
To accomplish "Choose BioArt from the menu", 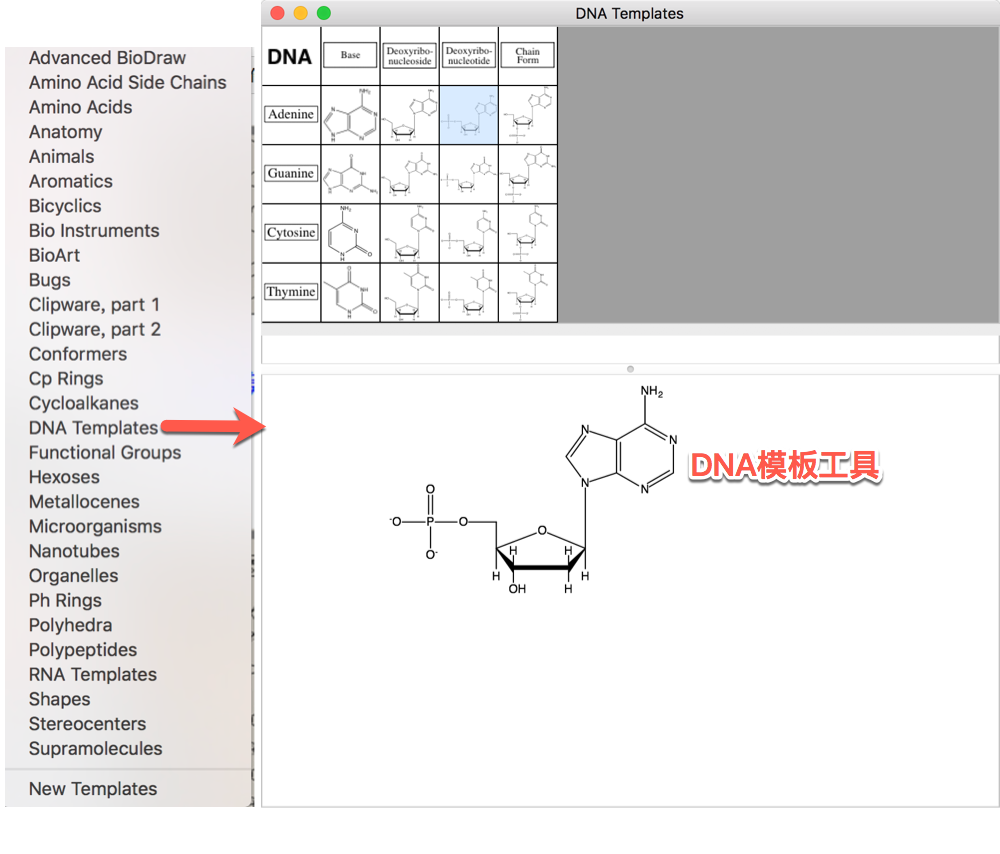I will (x=54, y=255).
